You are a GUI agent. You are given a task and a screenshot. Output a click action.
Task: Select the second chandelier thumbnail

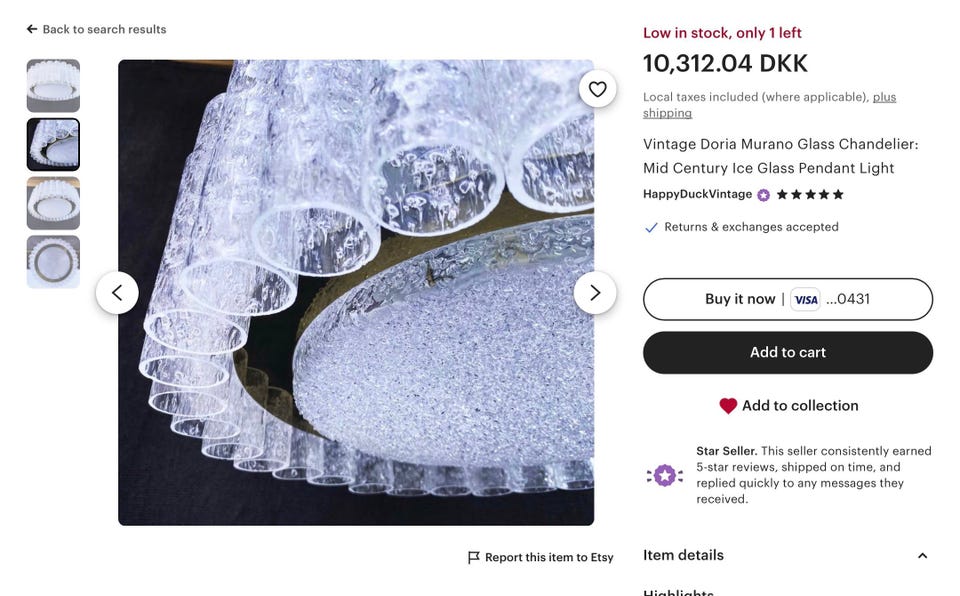pyautogui.click(x=53, y=145)
